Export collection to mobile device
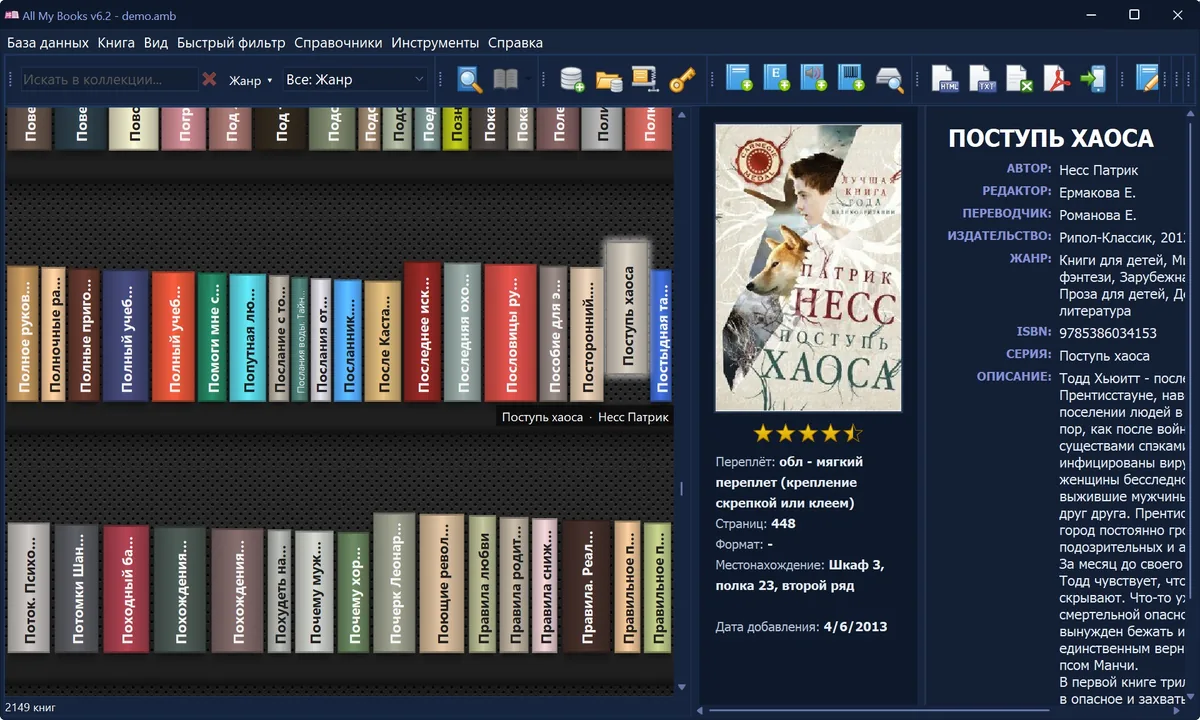The height and width of the screenshot is (720, 1200). 1093,79
